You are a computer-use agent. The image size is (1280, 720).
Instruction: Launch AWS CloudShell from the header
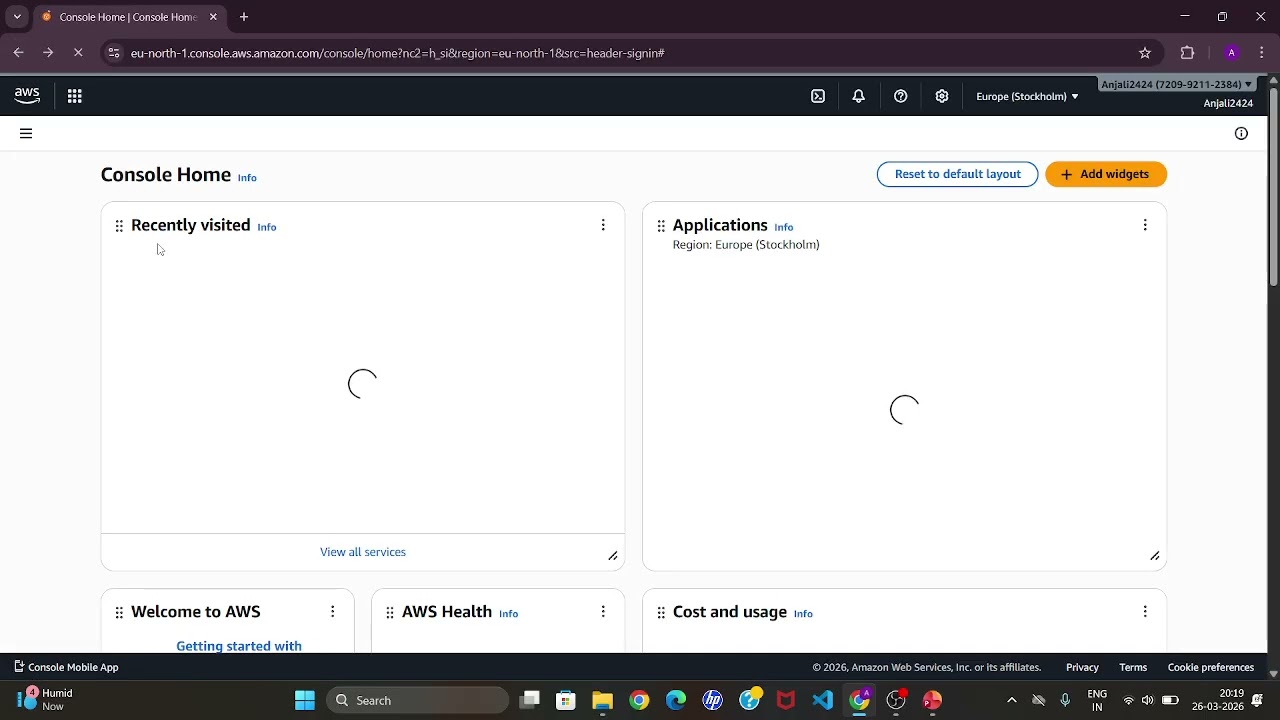coord(818,96)
